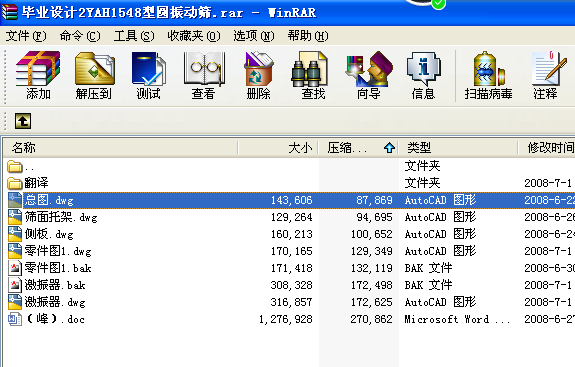Click packed size value 94,695
This screenshot has width=575, height=367.
click(374, 217)
